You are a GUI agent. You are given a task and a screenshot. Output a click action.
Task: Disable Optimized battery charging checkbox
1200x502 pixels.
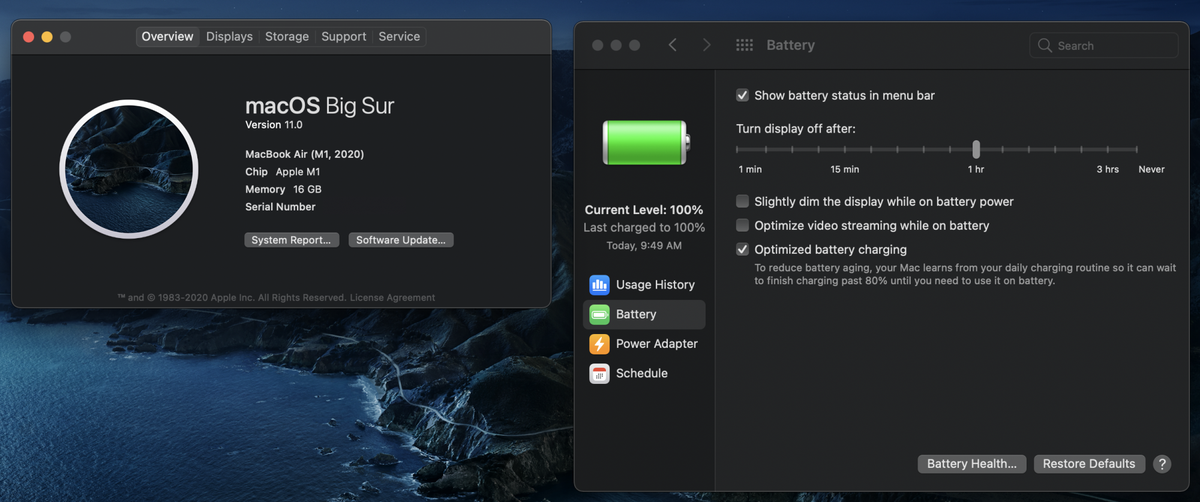tap(742, 249)
